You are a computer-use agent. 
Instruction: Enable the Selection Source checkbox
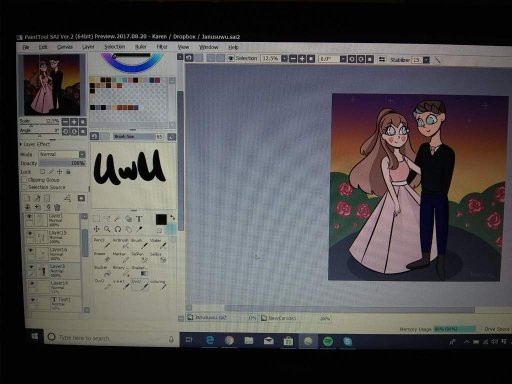(x=25, y=187)
